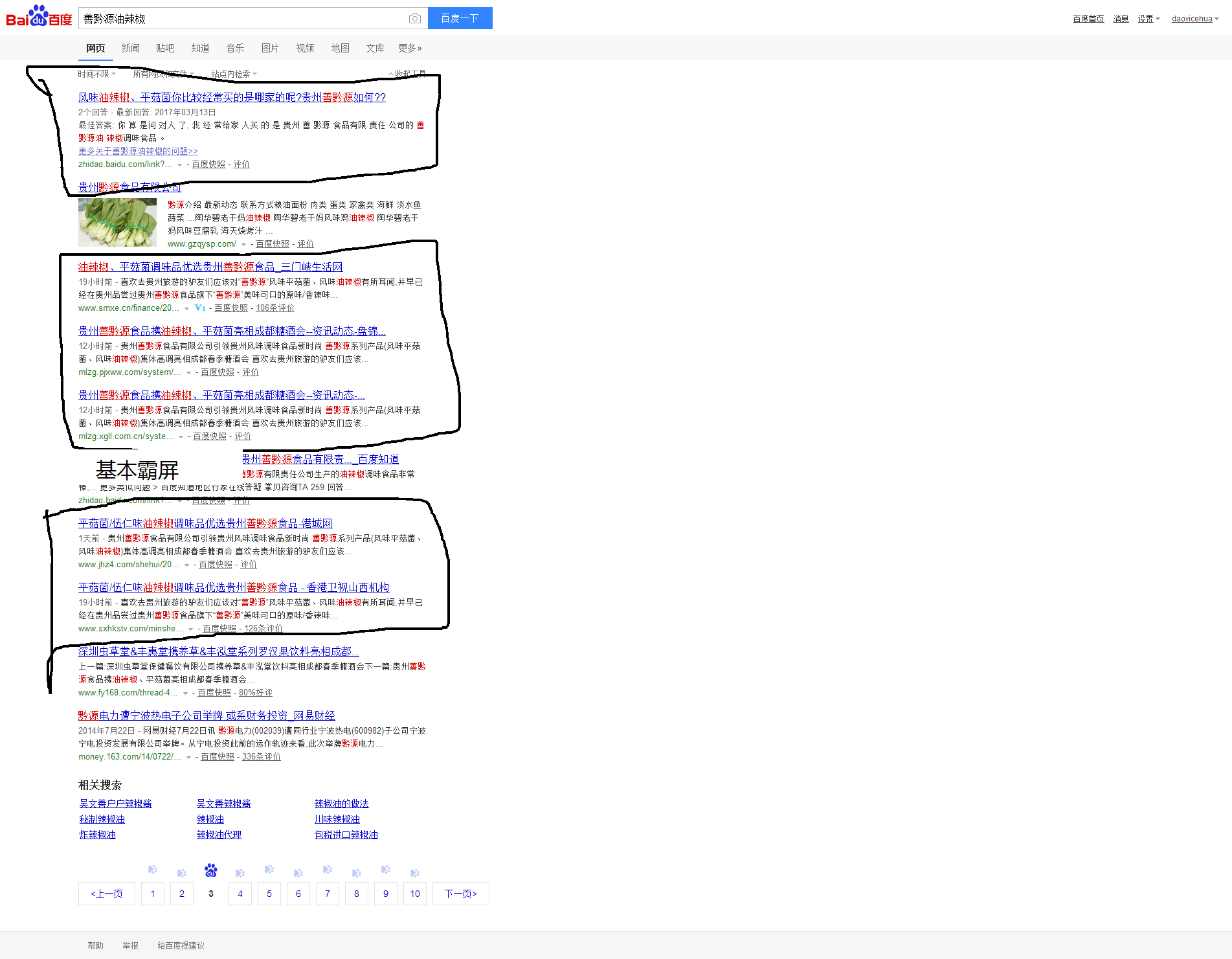Screen dimensions: 1232x959
Task: Open result ending with 资讯动态-盘锦
Action: [232, 331]
